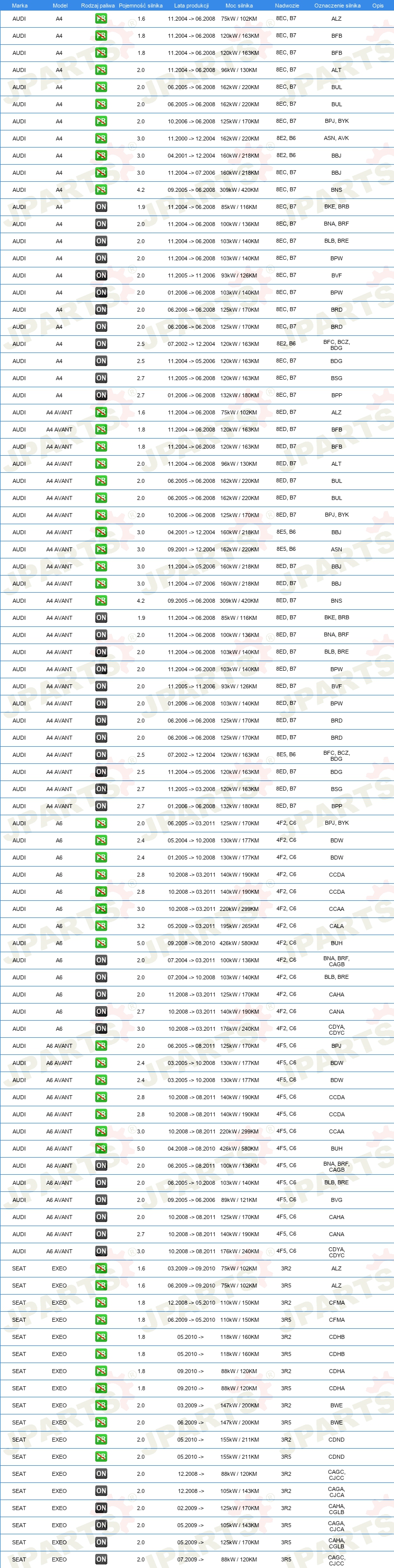
Task: Click the diesel ON icon in the A4 AVANT BSG row
Action: point(101,789)
